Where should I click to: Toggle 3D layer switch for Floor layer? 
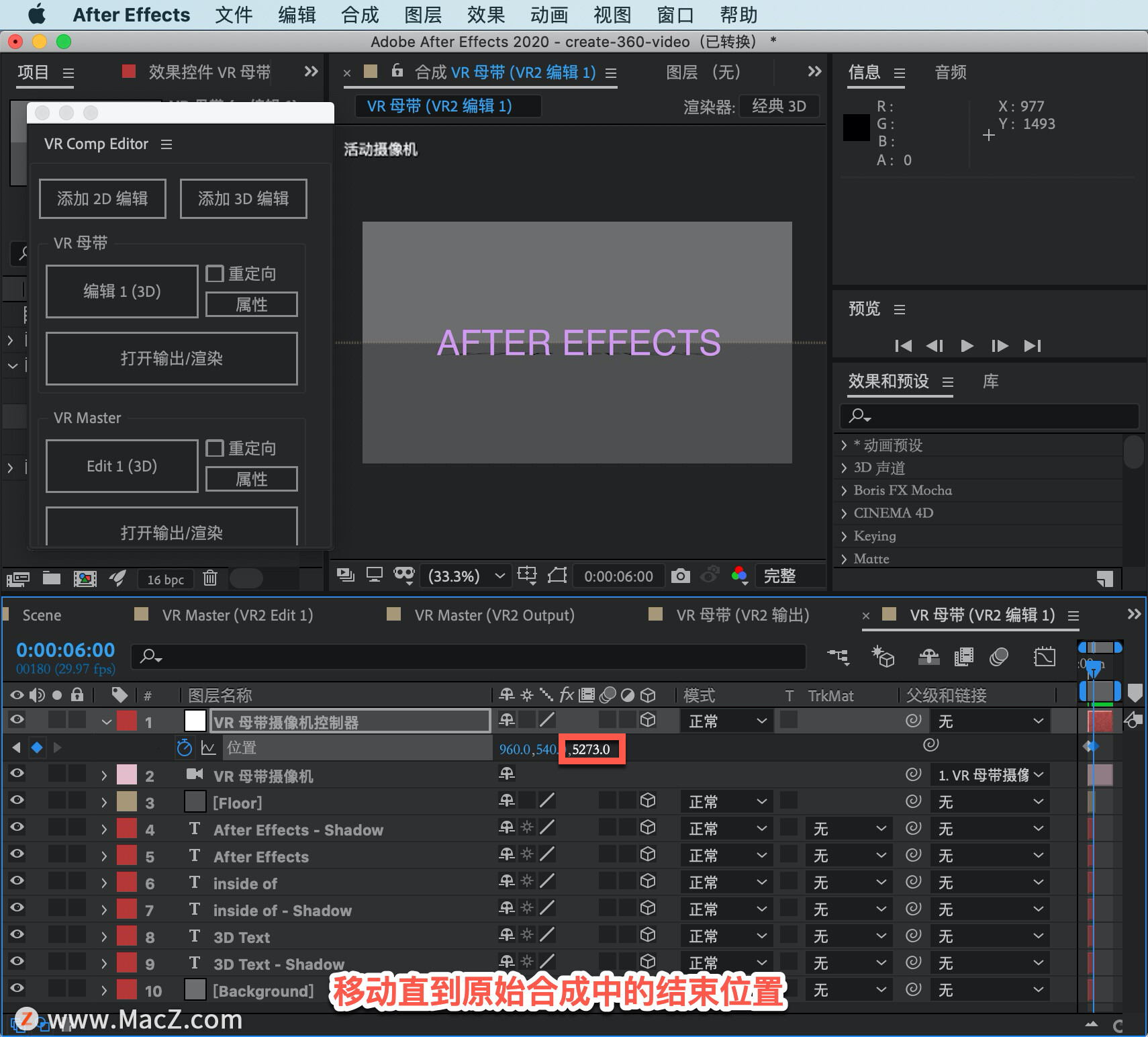(x=648, y=801)
